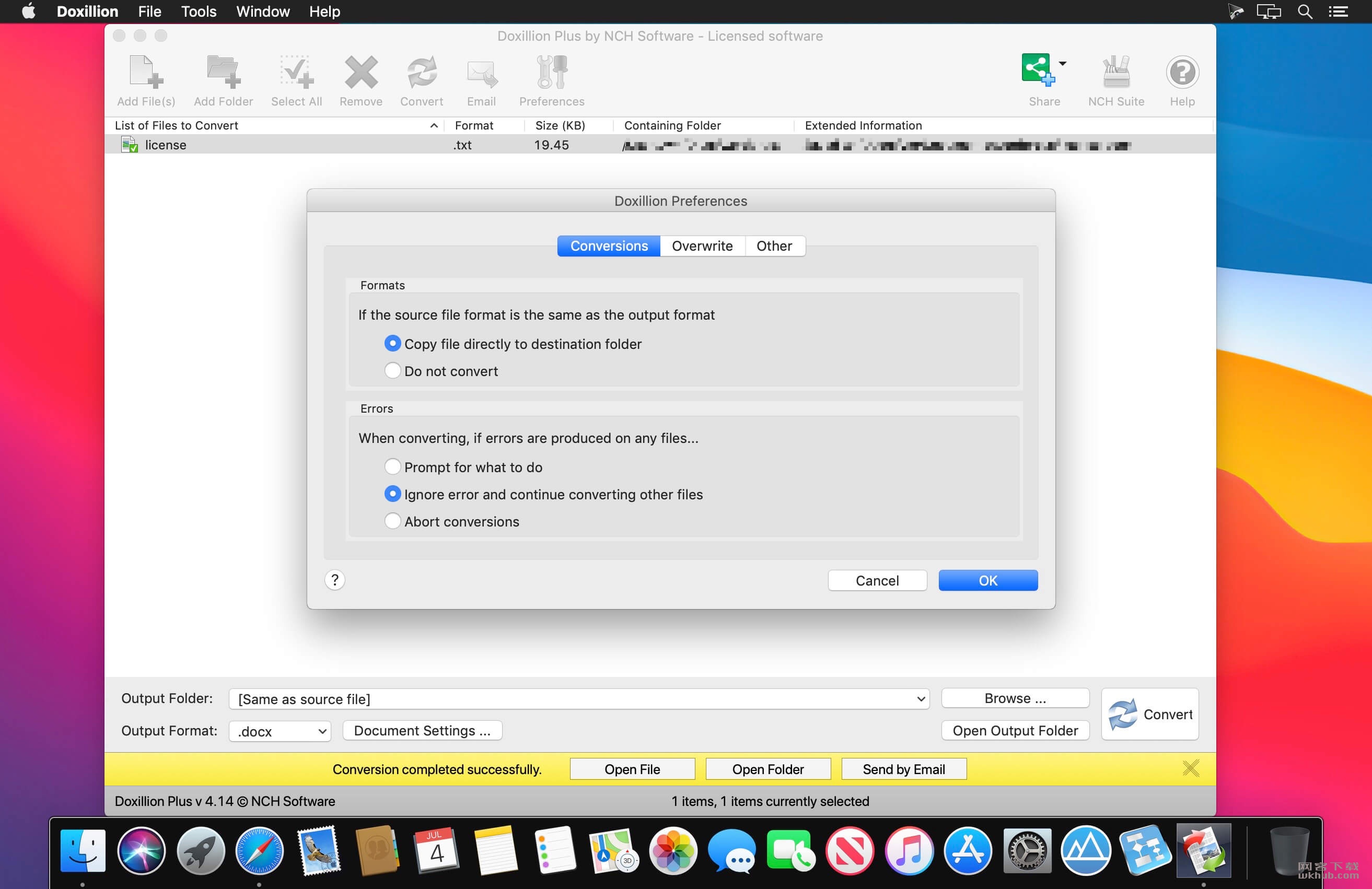Viewport: 1372px width, 889px height.
Task: Open the Doxillion application menu
Action: pyautogui.click(x=87, y=11)
